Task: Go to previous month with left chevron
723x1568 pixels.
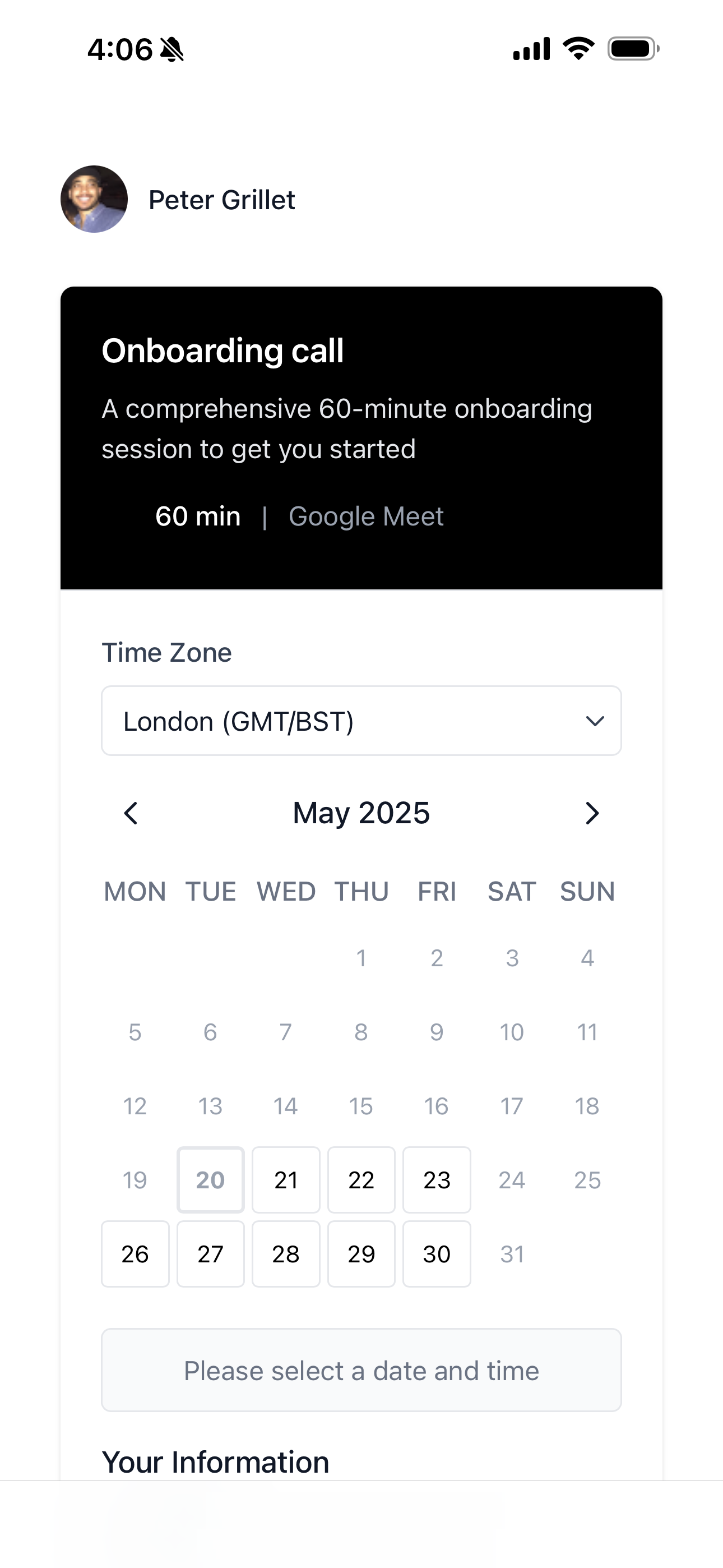Action: pyautogui.click(x=131, y=813)
